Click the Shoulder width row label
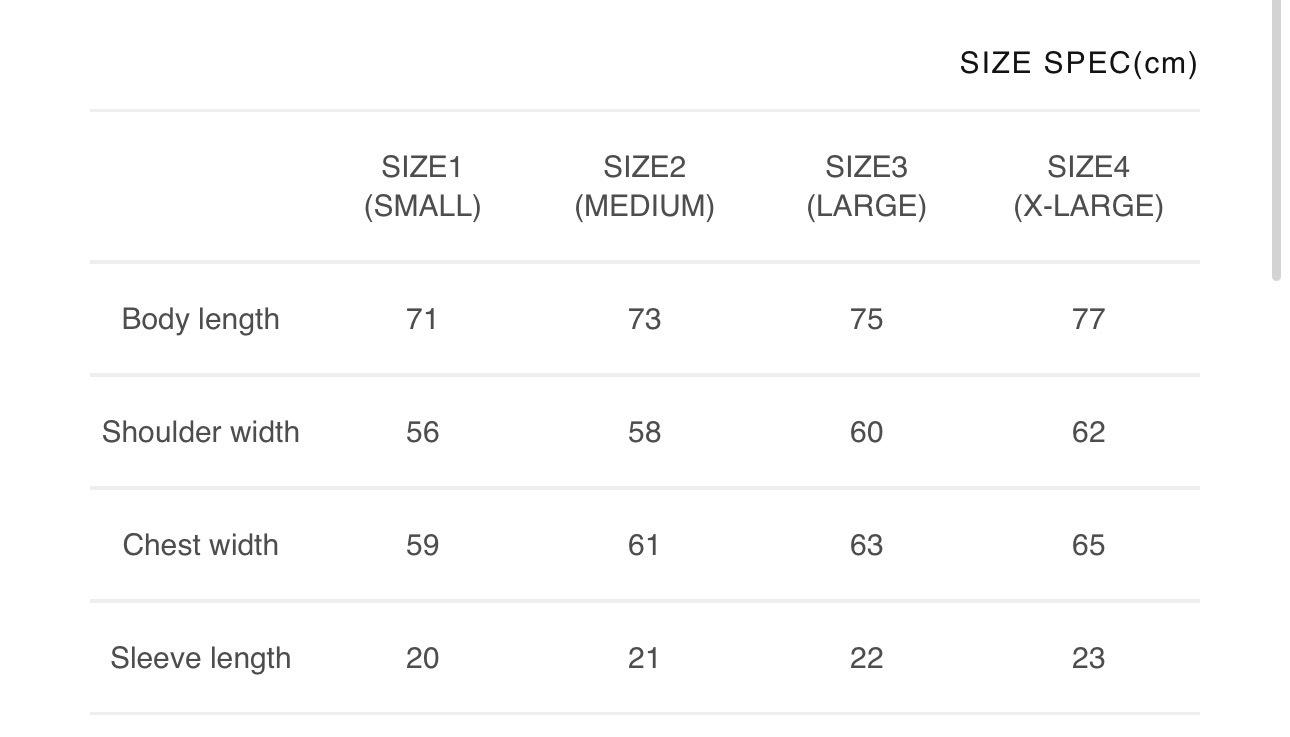Viewport: 1290px width, 737px height. 200,432
